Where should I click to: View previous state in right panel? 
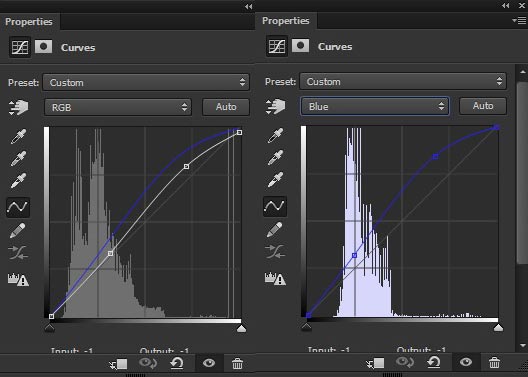[x=405, y=362]
